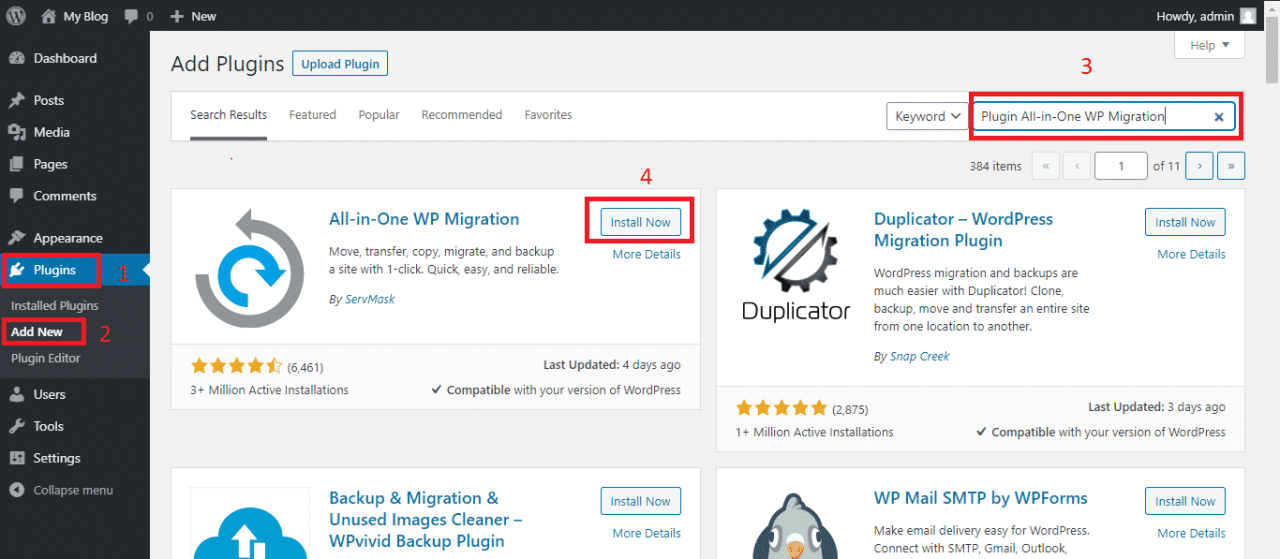
Task: Go to the next results page arrow
Action: tap(1199, 166)
